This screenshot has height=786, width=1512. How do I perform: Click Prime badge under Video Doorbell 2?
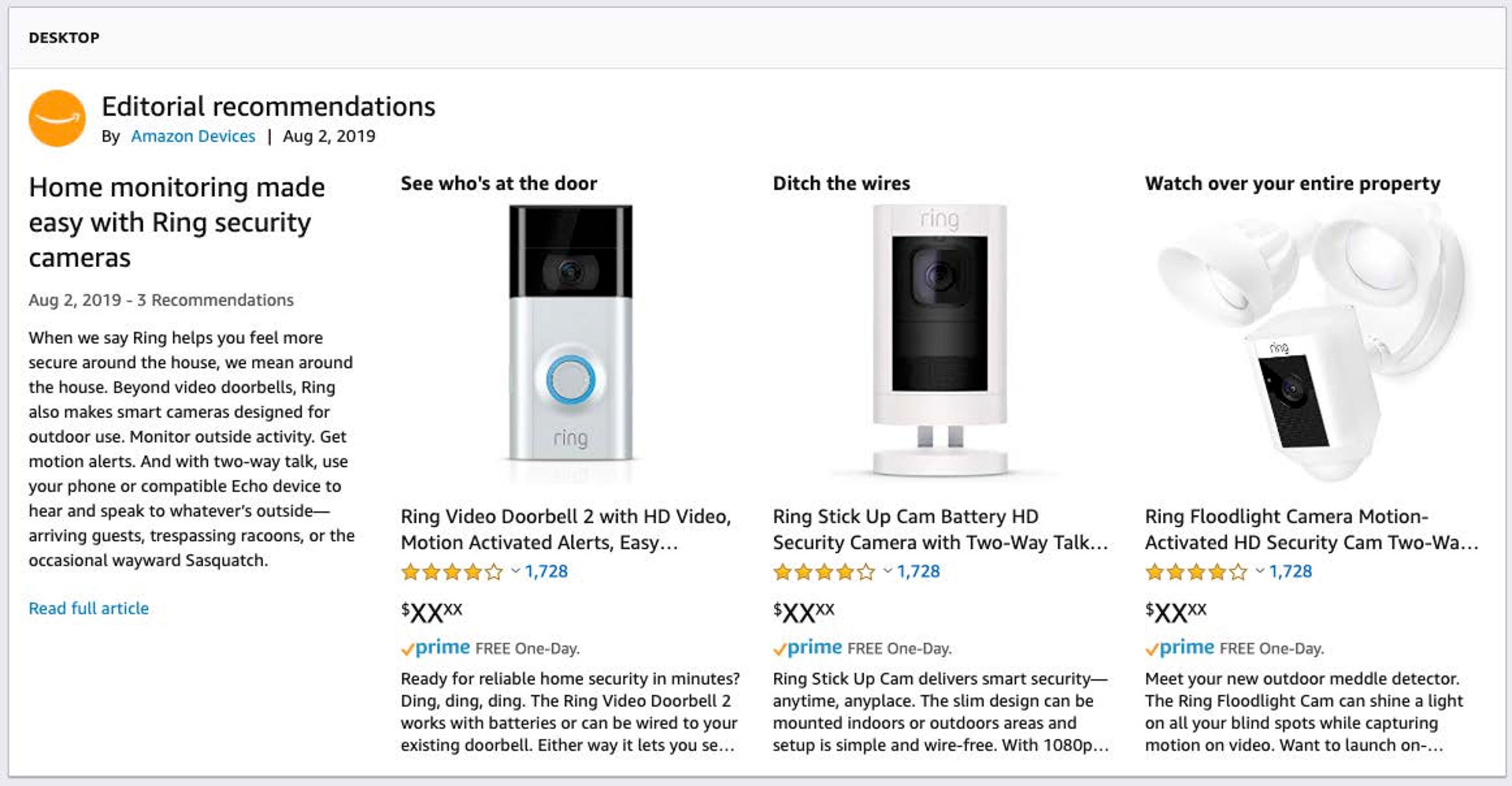pos(435,648)
